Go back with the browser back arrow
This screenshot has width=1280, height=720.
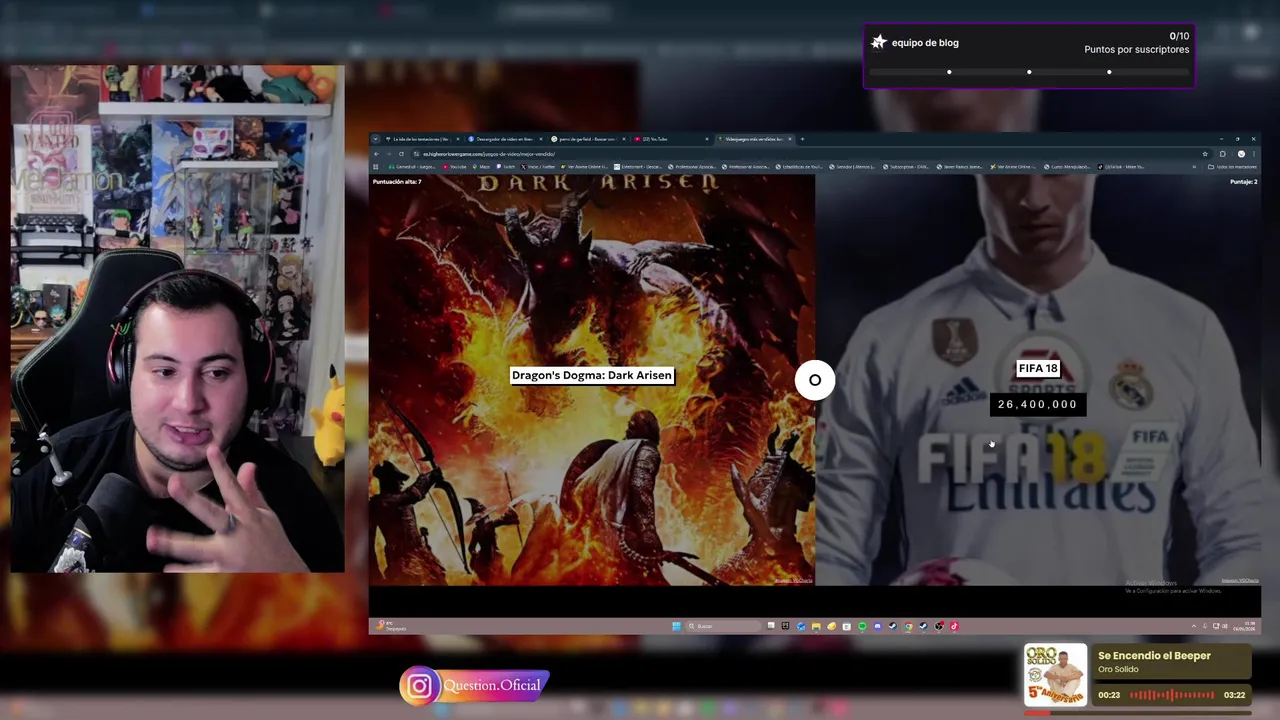pos(376,154)
